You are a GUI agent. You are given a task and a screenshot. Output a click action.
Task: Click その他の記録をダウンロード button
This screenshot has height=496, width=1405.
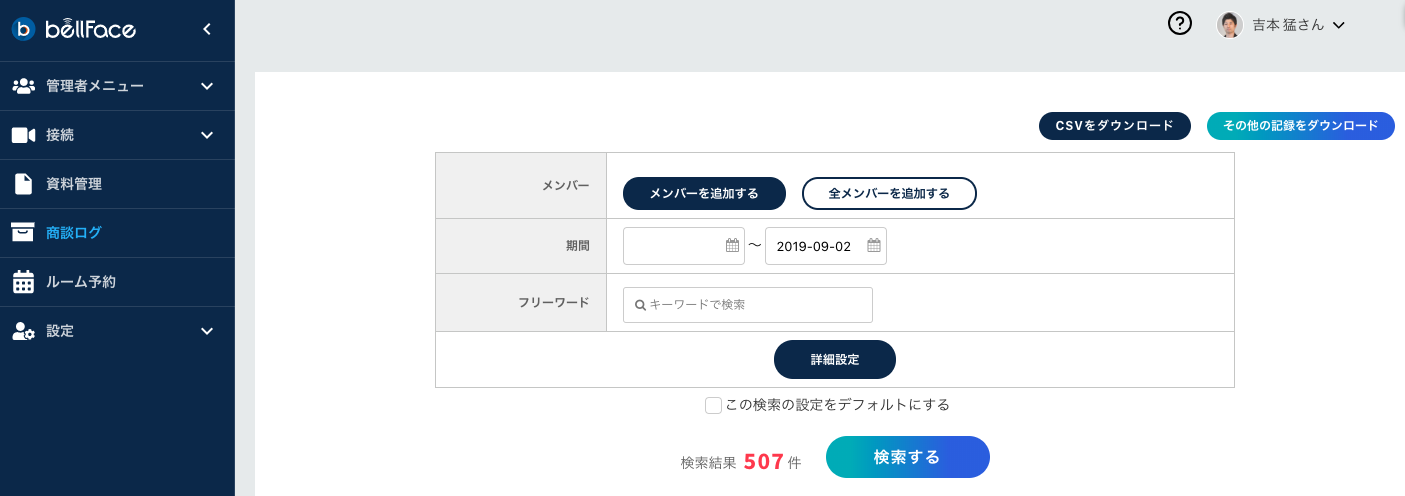(x=1300, y=126)
